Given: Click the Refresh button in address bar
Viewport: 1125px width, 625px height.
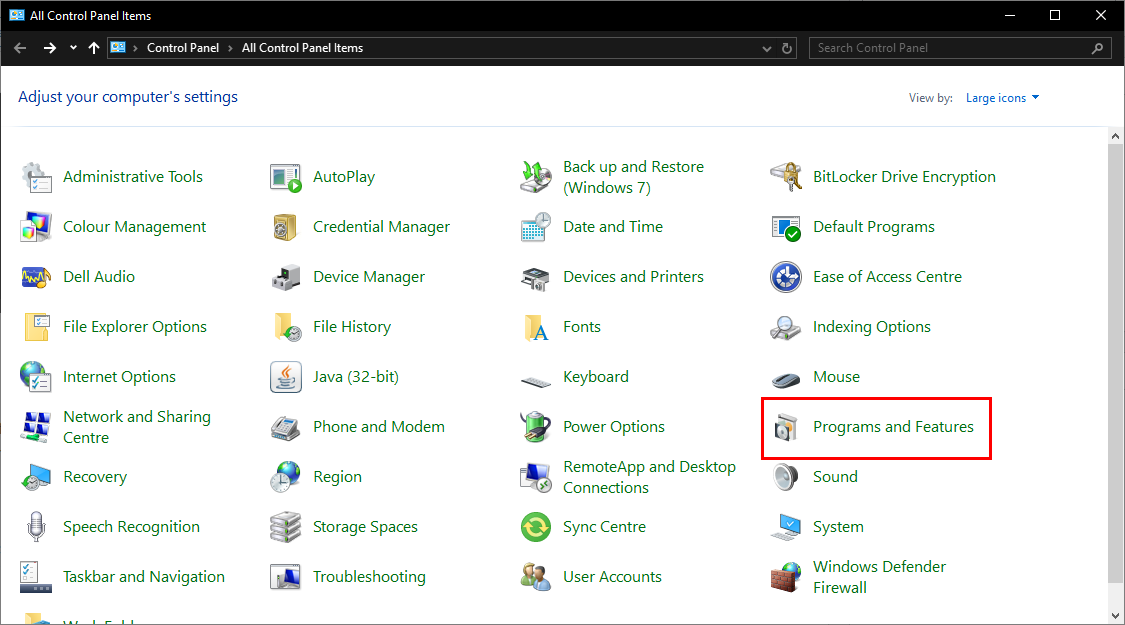Looking at the screenshot, I should click(x=788, y=48).
